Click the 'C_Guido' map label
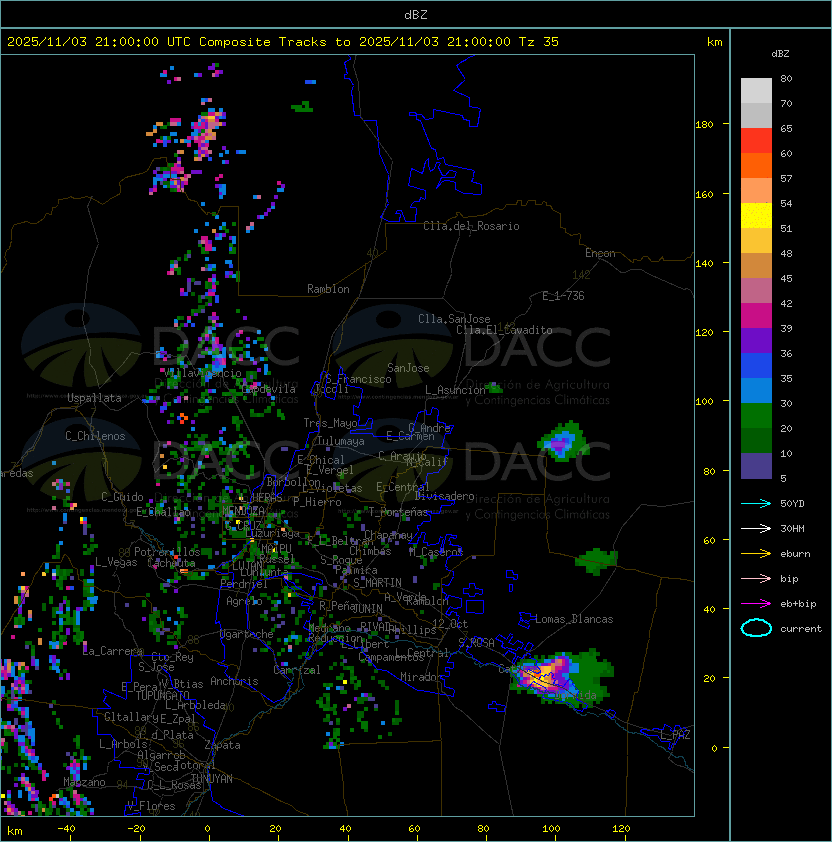Screen dimensions: 832x842 pyautogui.click(x=122, y=497)
